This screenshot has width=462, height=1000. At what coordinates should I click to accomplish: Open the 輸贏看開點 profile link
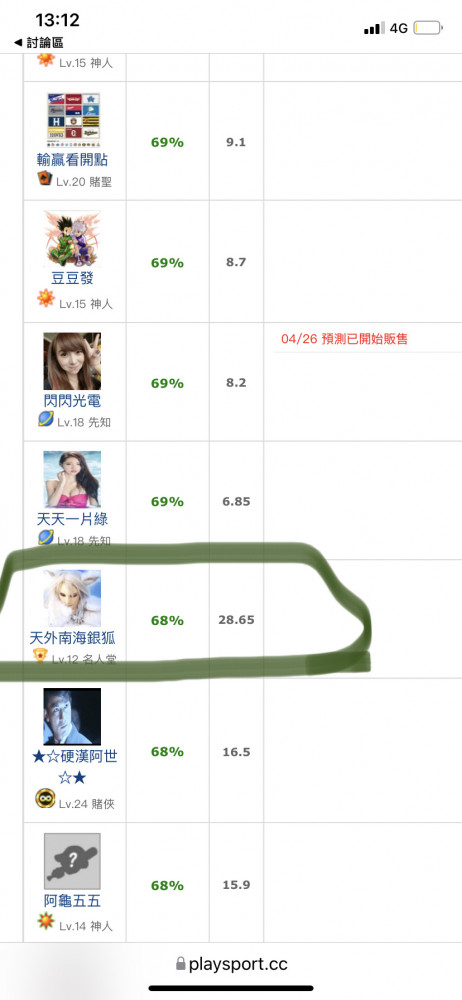(73, 159)
